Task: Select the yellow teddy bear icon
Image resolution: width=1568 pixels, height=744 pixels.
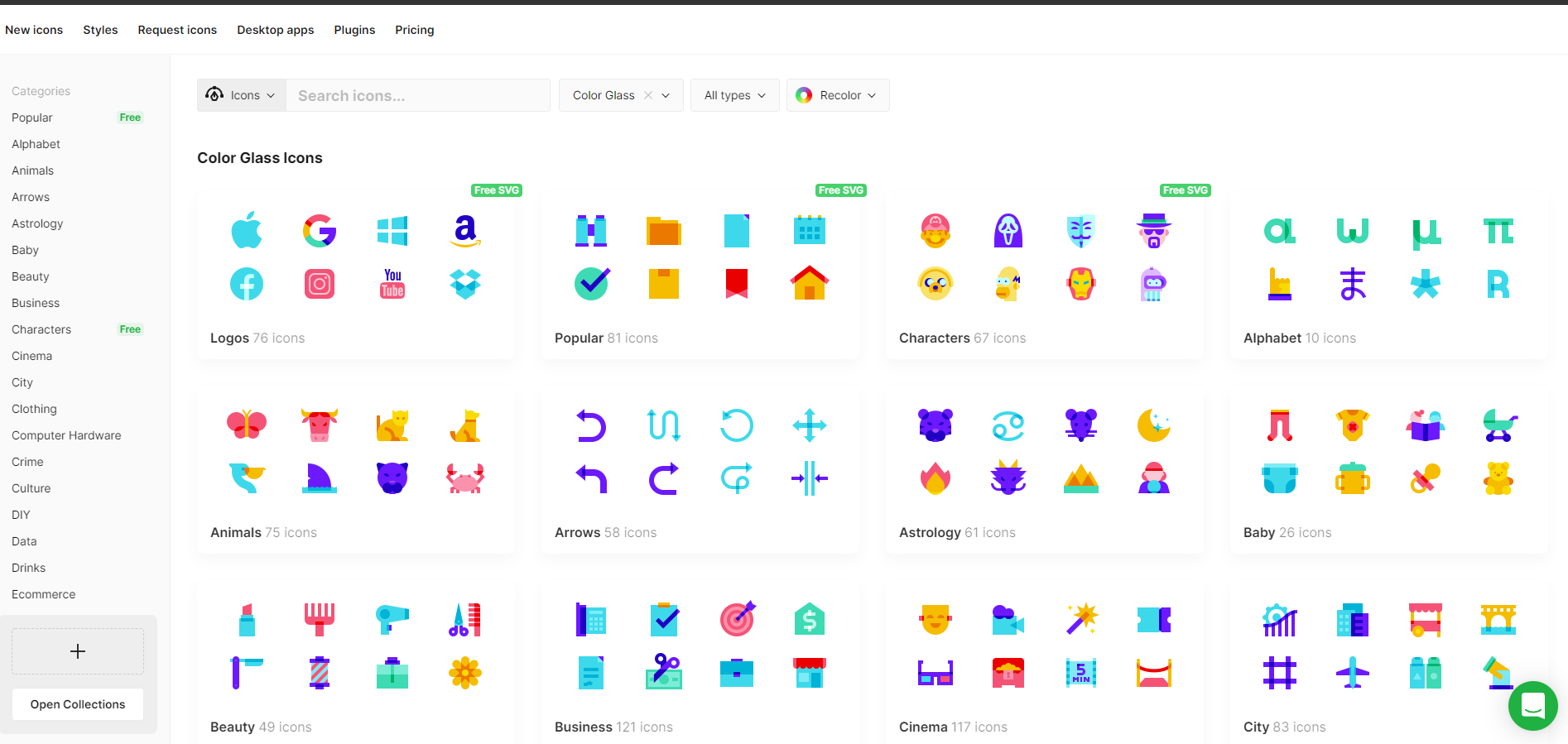Action: [1498, 478]
